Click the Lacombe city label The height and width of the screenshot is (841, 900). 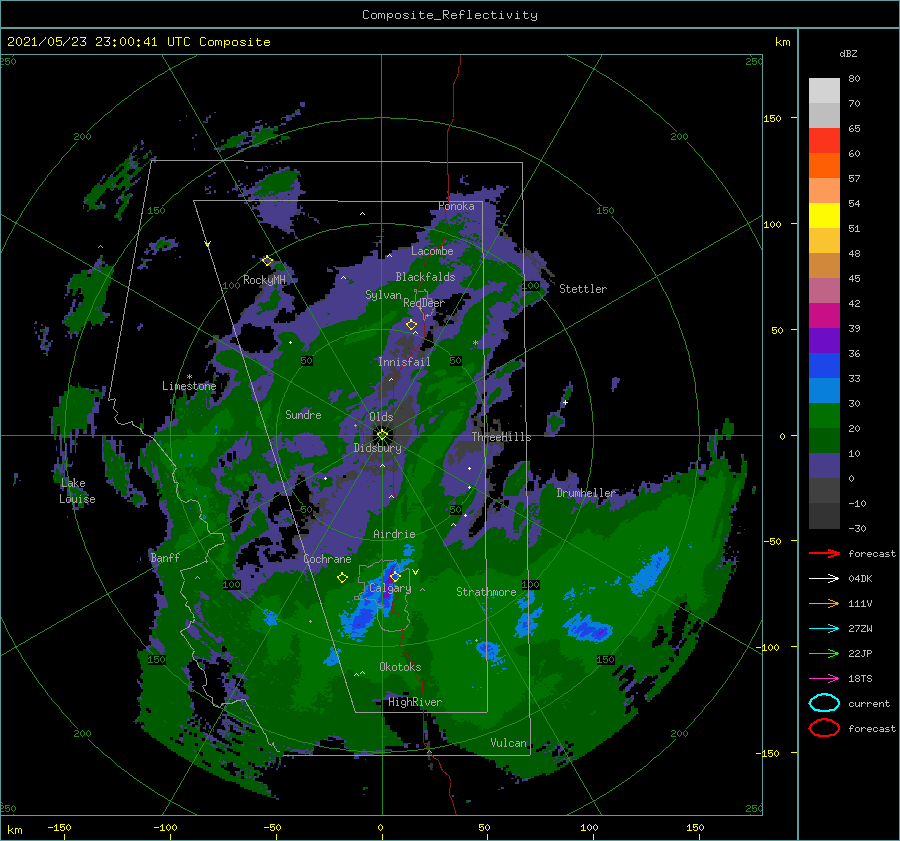click(x=432, y=251)
